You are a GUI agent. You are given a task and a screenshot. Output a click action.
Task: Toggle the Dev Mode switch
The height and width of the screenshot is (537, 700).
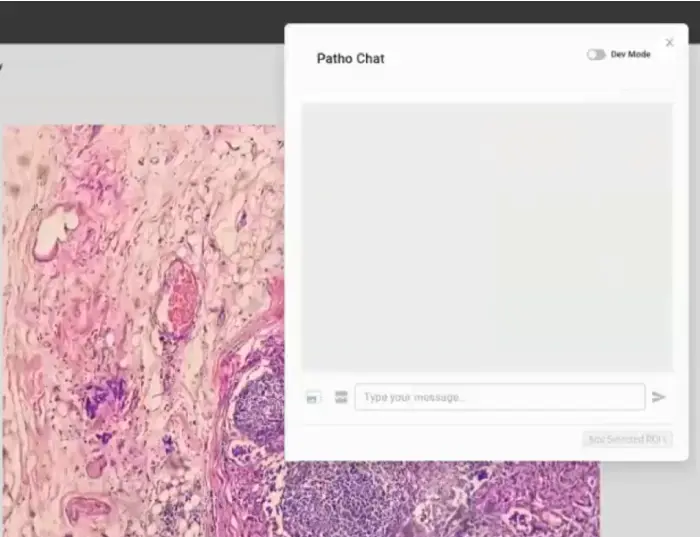[596, 55]
